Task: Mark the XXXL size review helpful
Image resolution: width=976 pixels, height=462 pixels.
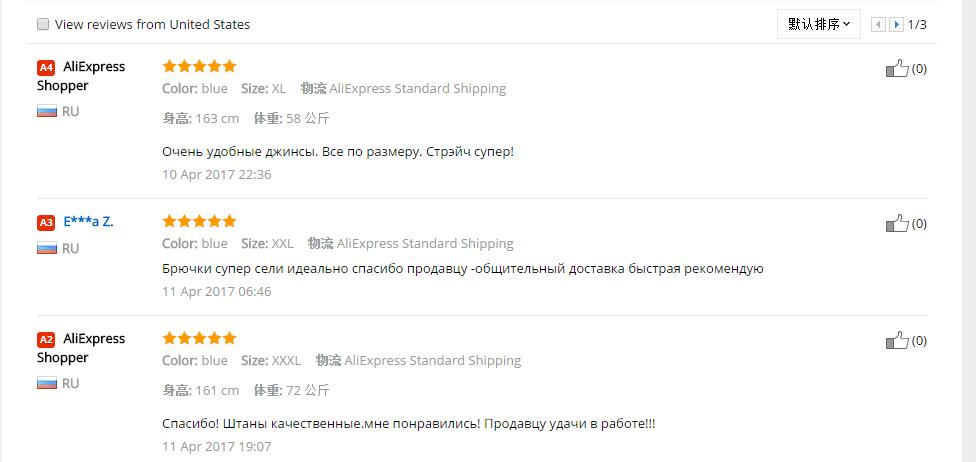Action: (x=897, y=341)
